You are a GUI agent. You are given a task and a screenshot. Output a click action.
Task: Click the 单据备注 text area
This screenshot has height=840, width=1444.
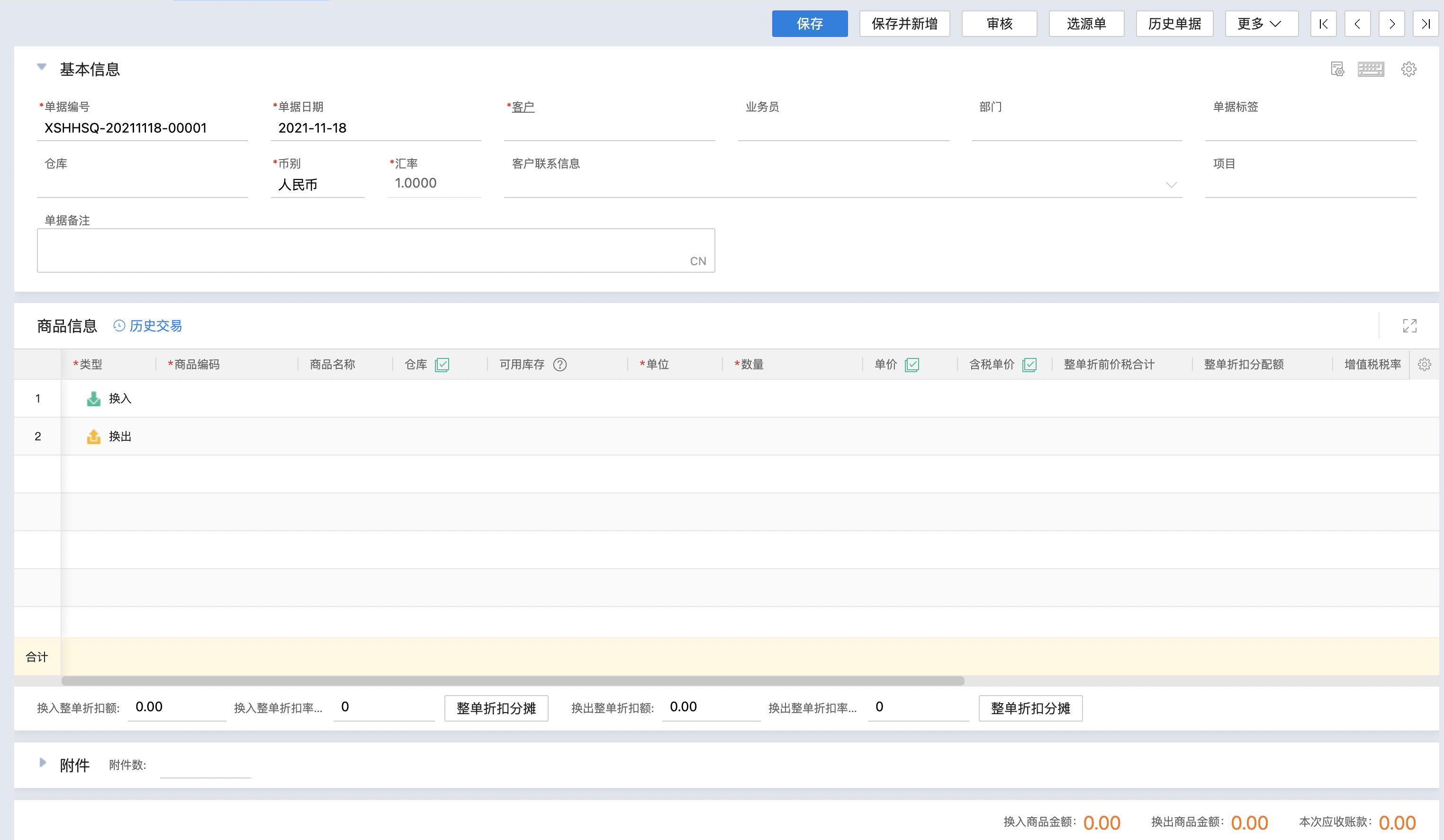click(x=375, y=250)
